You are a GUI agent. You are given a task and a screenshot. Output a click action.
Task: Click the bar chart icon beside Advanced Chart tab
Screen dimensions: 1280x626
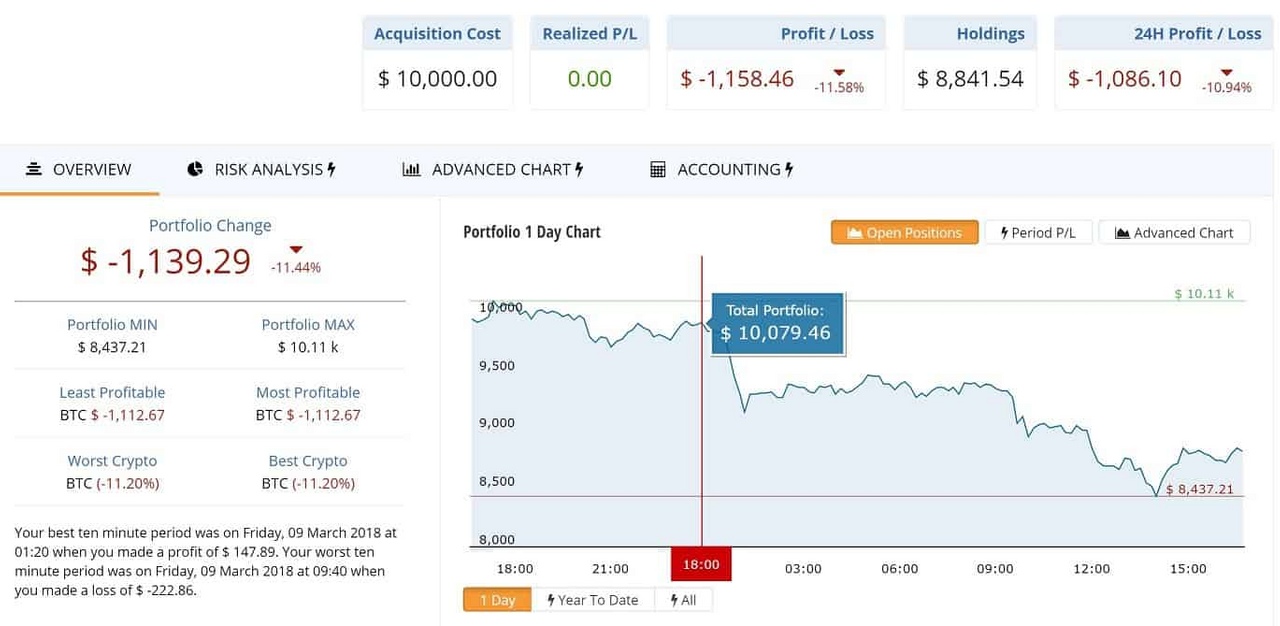(x=410, y=169)
